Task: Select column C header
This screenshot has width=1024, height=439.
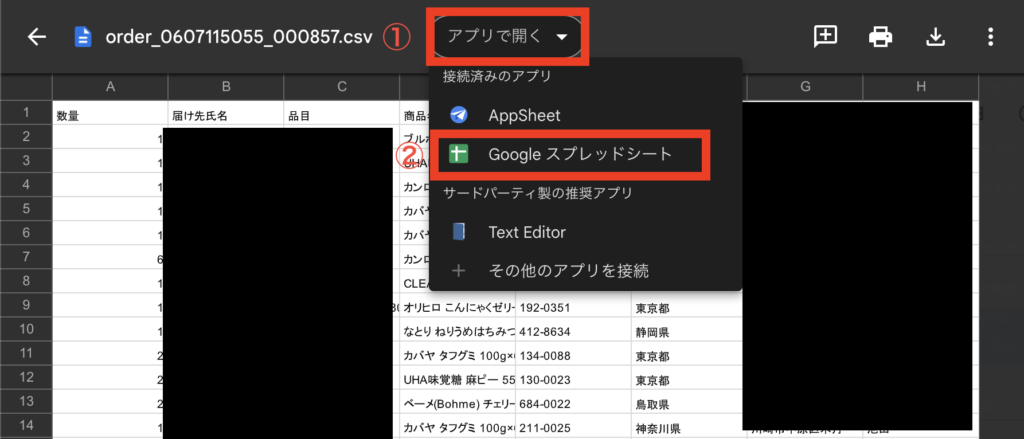Action: click(x=342, y=88)
